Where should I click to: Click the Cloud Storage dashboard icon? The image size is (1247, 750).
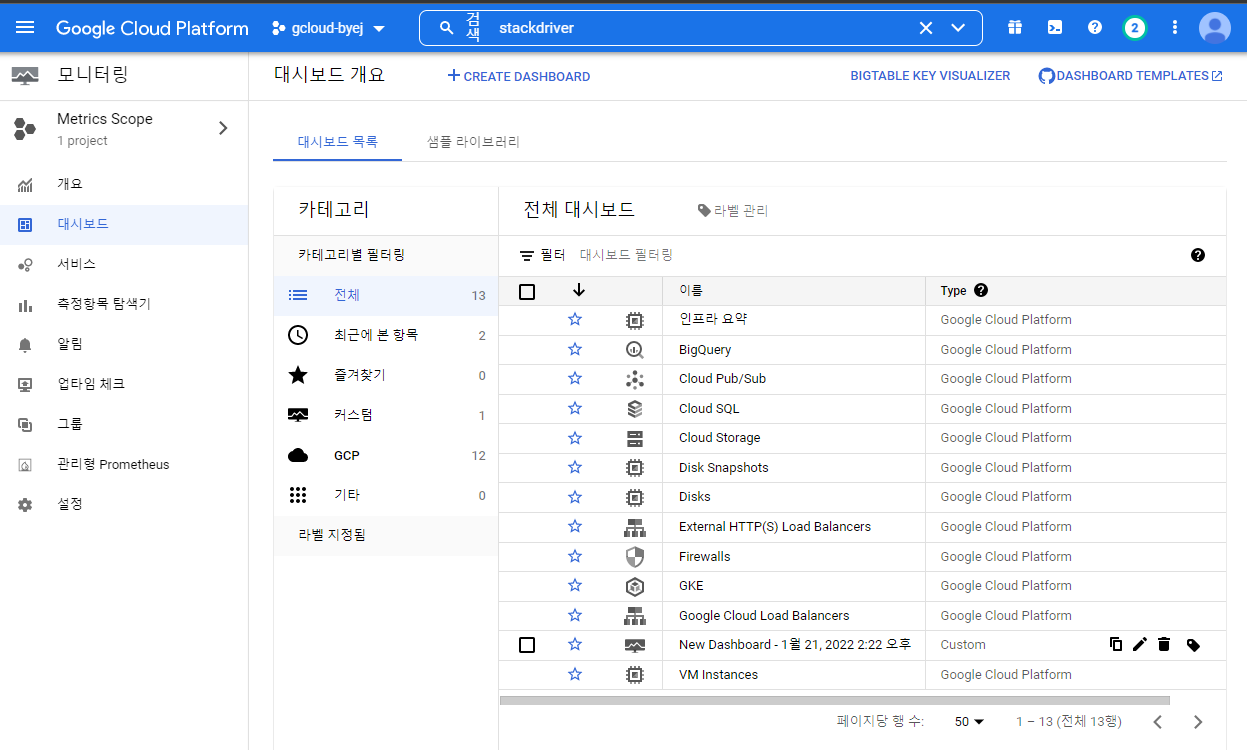pos(634,438)
